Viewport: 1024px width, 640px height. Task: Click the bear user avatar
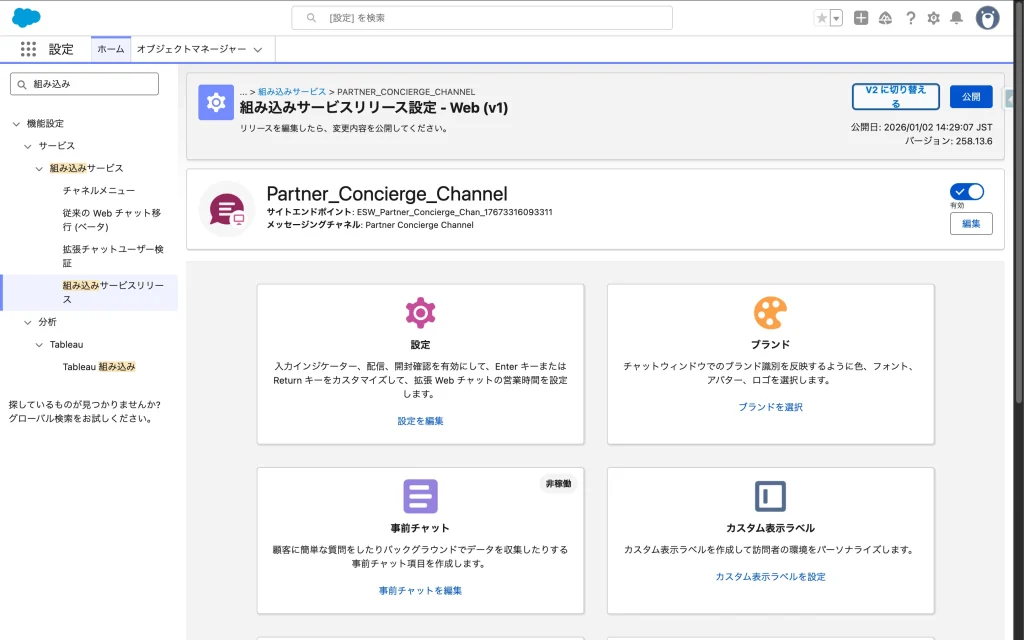tap(987, 18)
